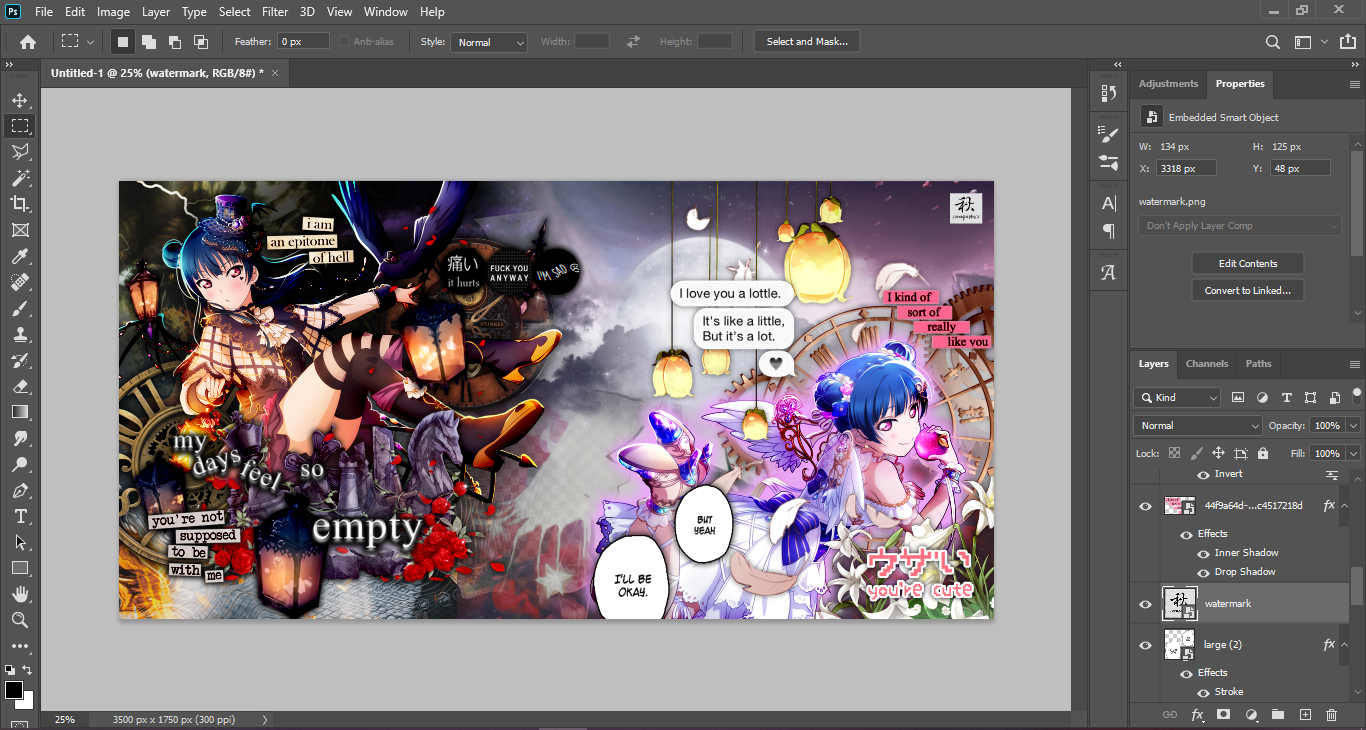This screenshot has width=1366, height=730.
Task: Open the blend mode Normal dropdown
Action: 1198,425
